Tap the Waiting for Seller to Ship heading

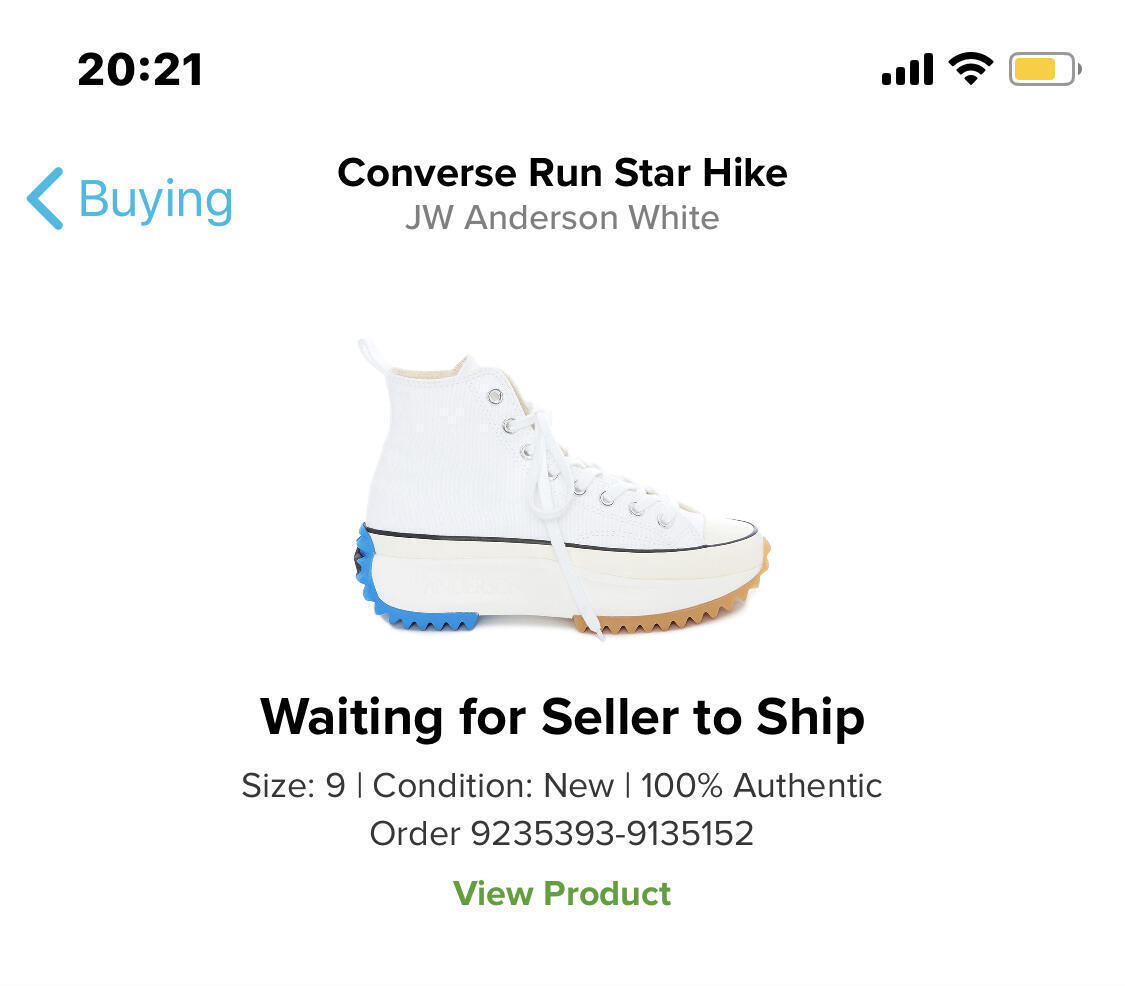point(562,717)
